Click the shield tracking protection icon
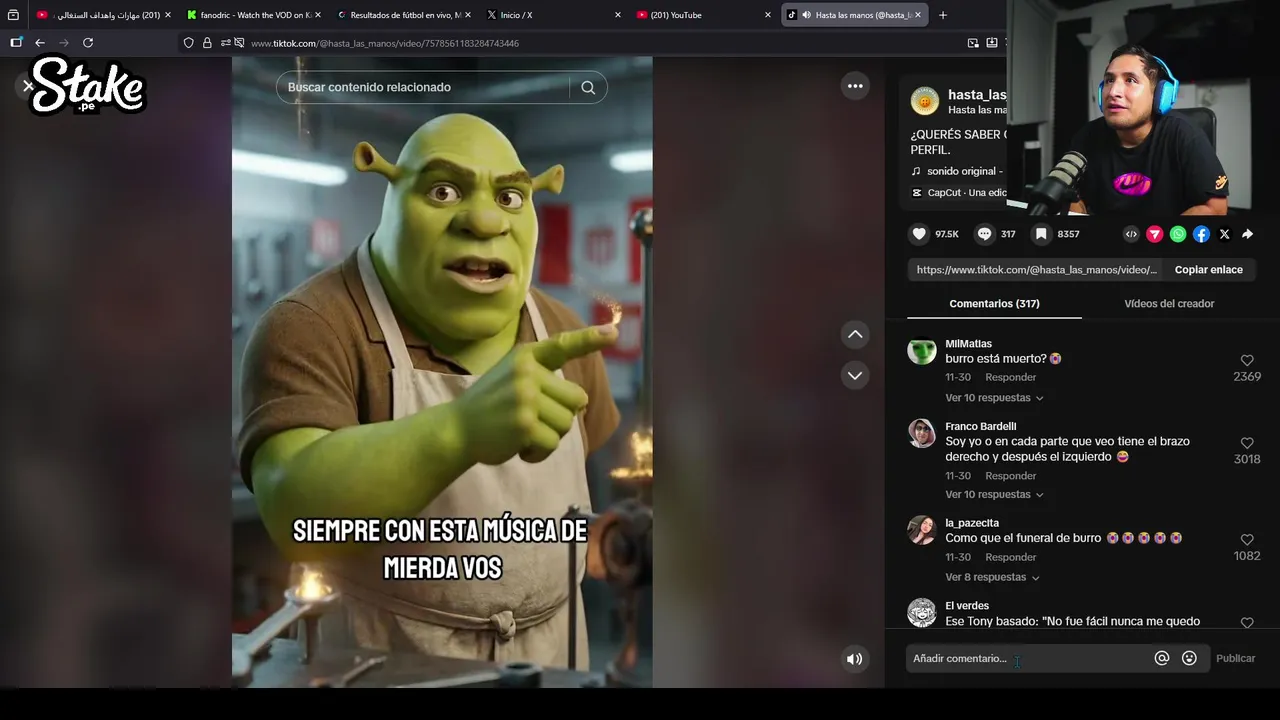 188,43
